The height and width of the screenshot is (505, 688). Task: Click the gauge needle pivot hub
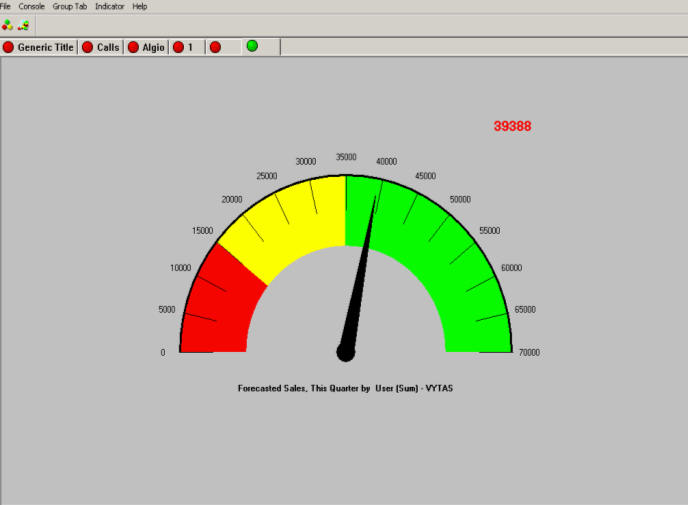click(x=346, y=352)
